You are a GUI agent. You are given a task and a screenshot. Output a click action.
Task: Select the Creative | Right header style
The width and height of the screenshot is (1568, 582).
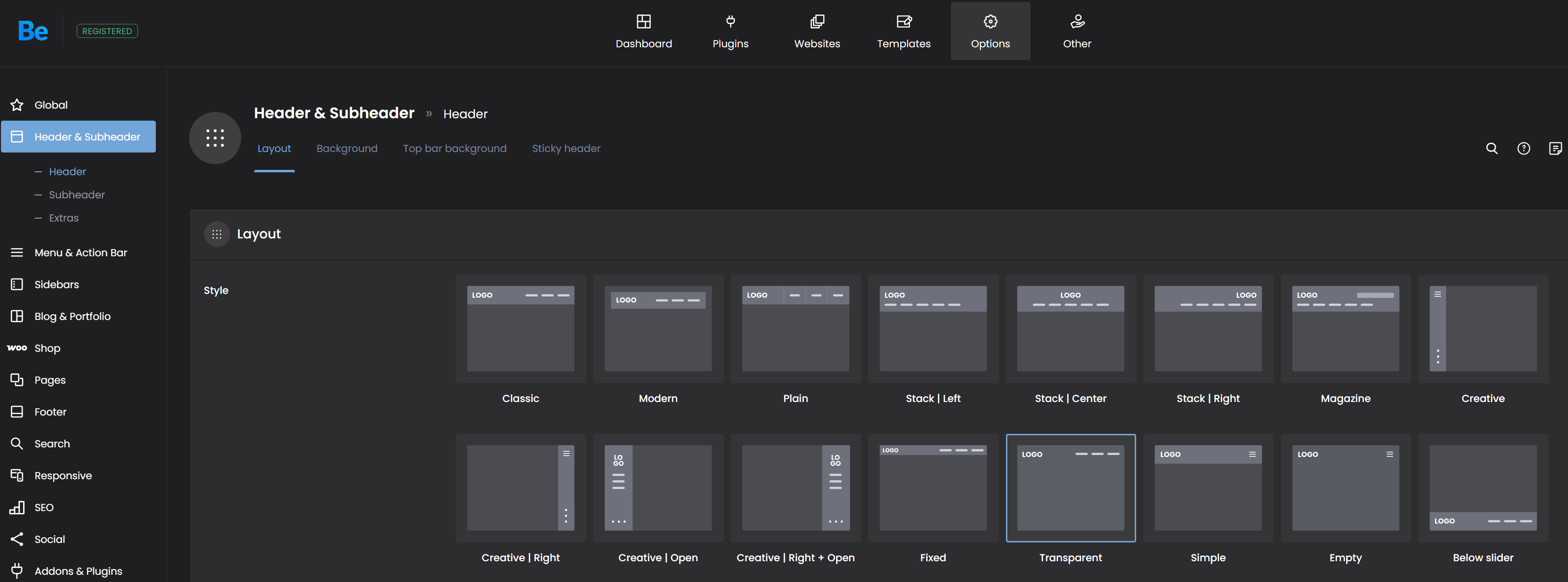point(521,488)
